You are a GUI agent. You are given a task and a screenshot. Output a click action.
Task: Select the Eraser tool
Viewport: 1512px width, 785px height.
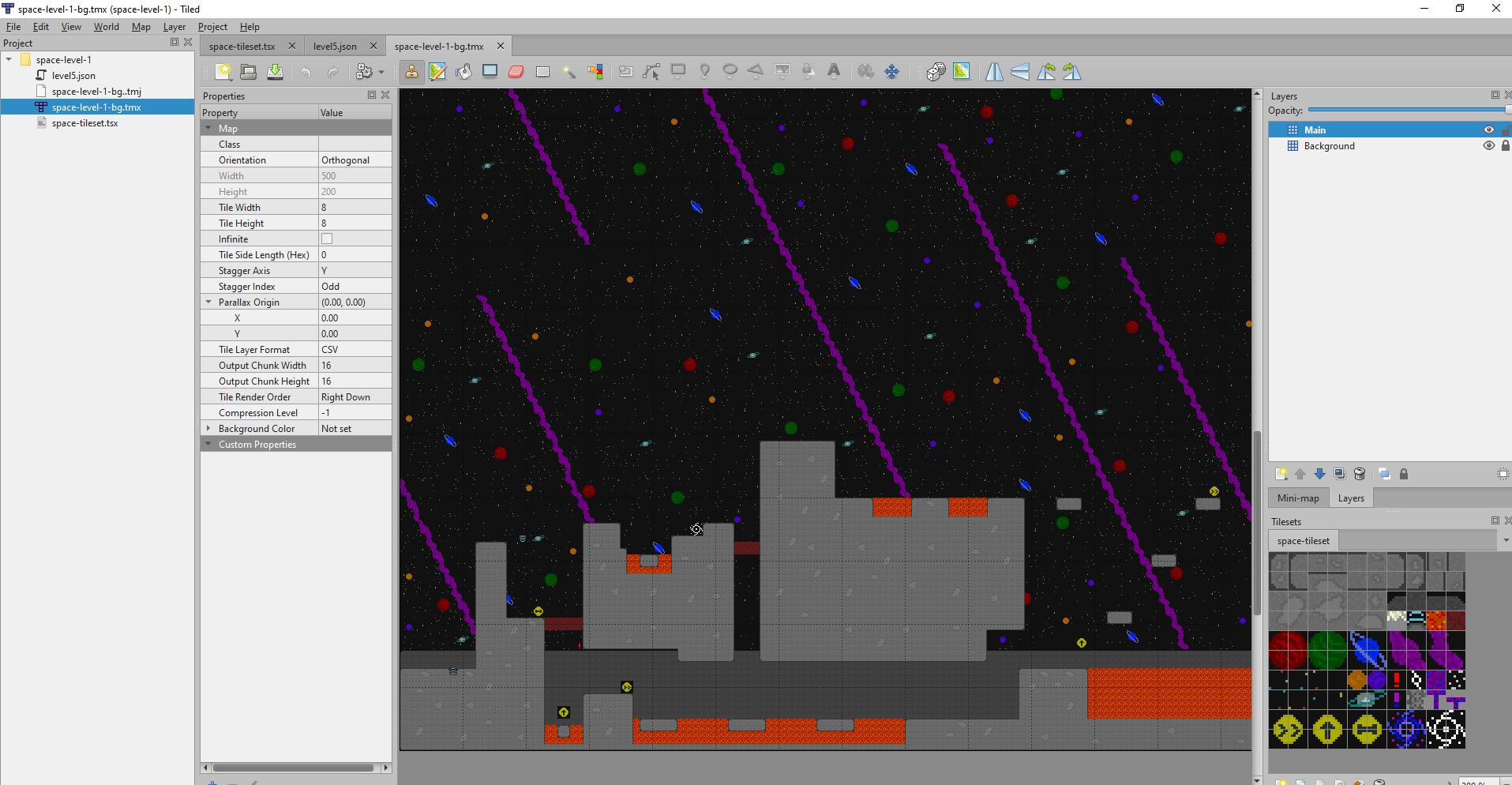(x=516, y=72)
